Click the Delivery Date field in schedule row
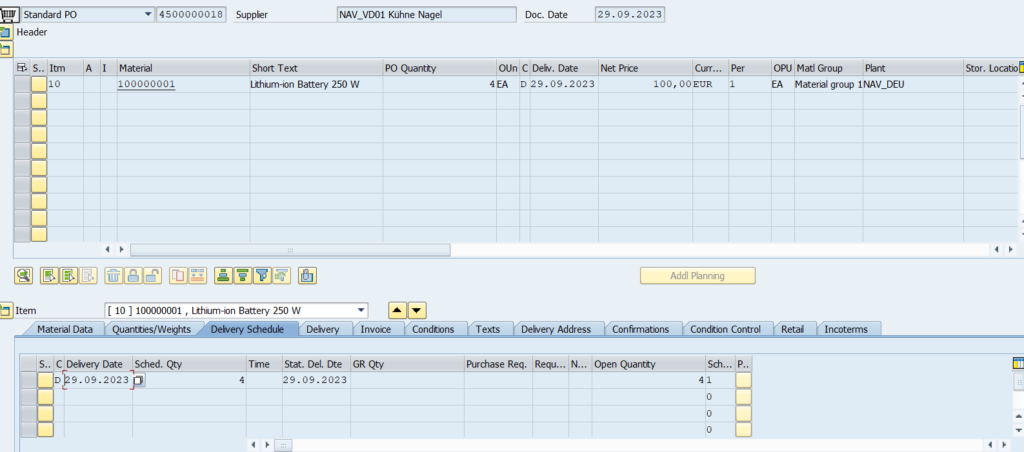 pos(97,380)
